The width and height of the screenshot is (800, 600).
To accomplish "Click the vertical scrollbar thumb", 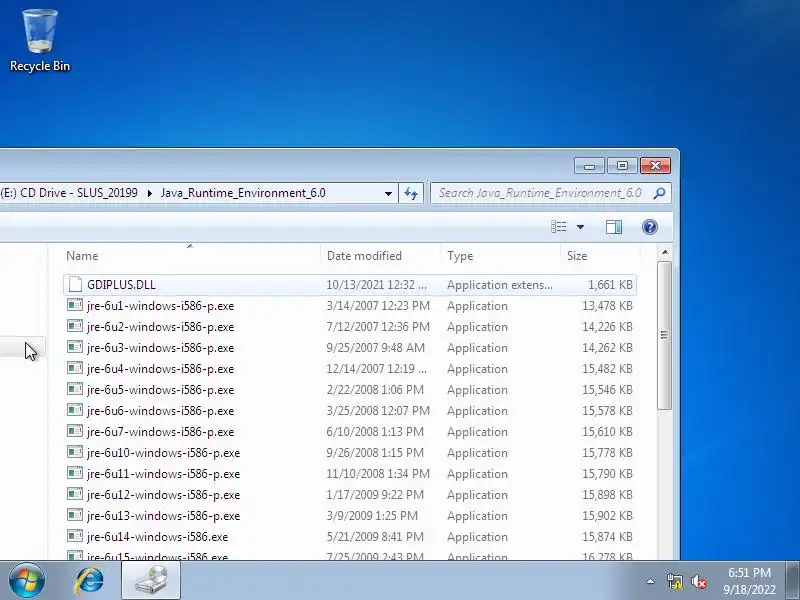I will point(664,335).
